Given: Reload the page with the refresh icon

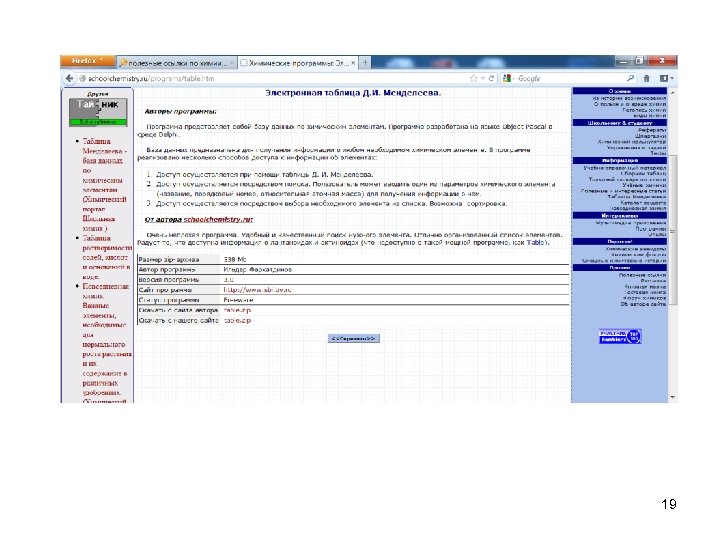Looking at the screenshot, I should tap(491, 79).
